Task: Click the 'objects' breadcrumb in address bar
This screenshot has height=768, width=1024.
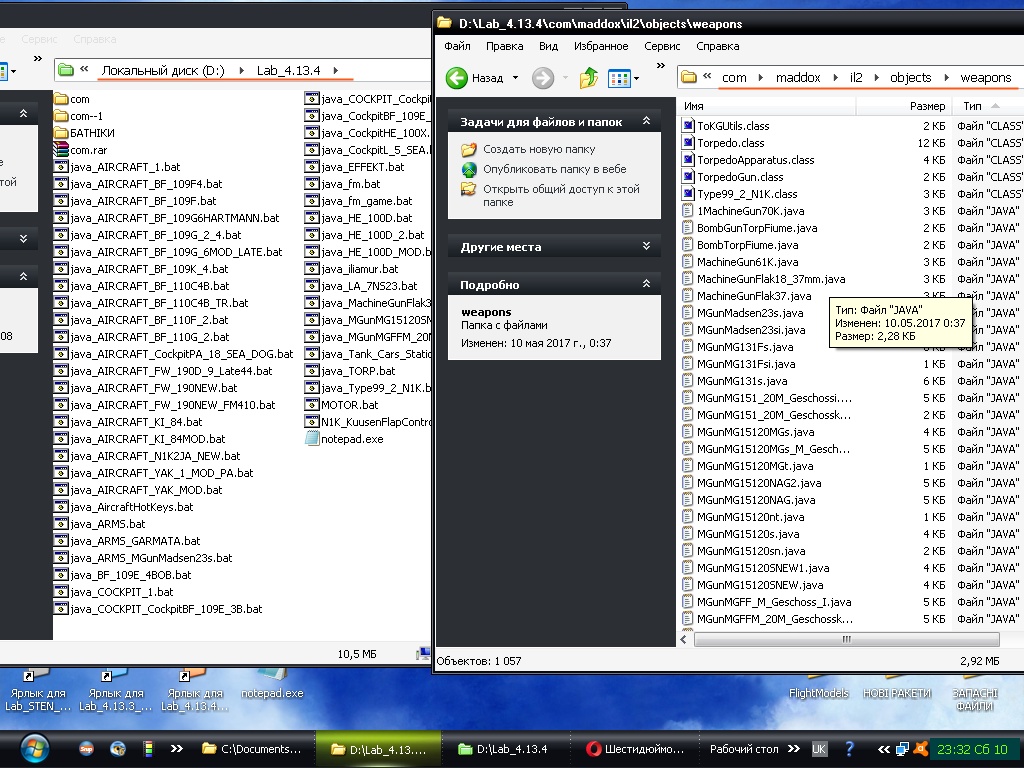Action: (x=910, y=78)
